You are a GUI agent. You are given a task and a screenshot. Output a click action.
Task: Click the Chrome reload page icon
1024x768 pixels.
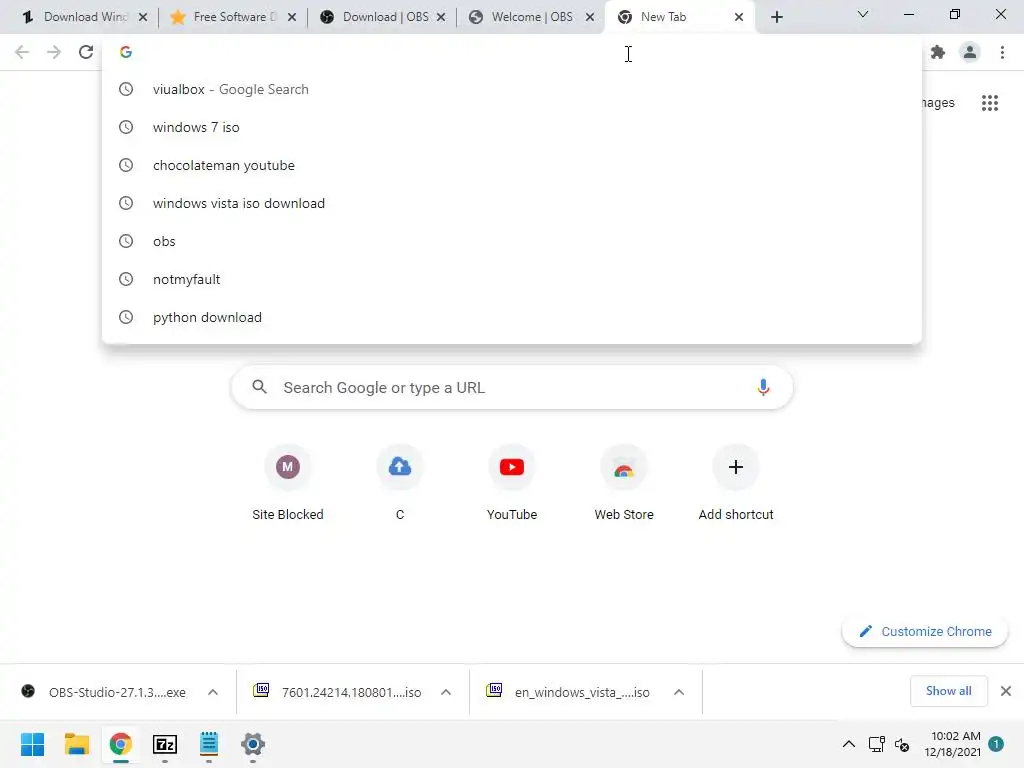pyautogui.click(x=86, y=52)
